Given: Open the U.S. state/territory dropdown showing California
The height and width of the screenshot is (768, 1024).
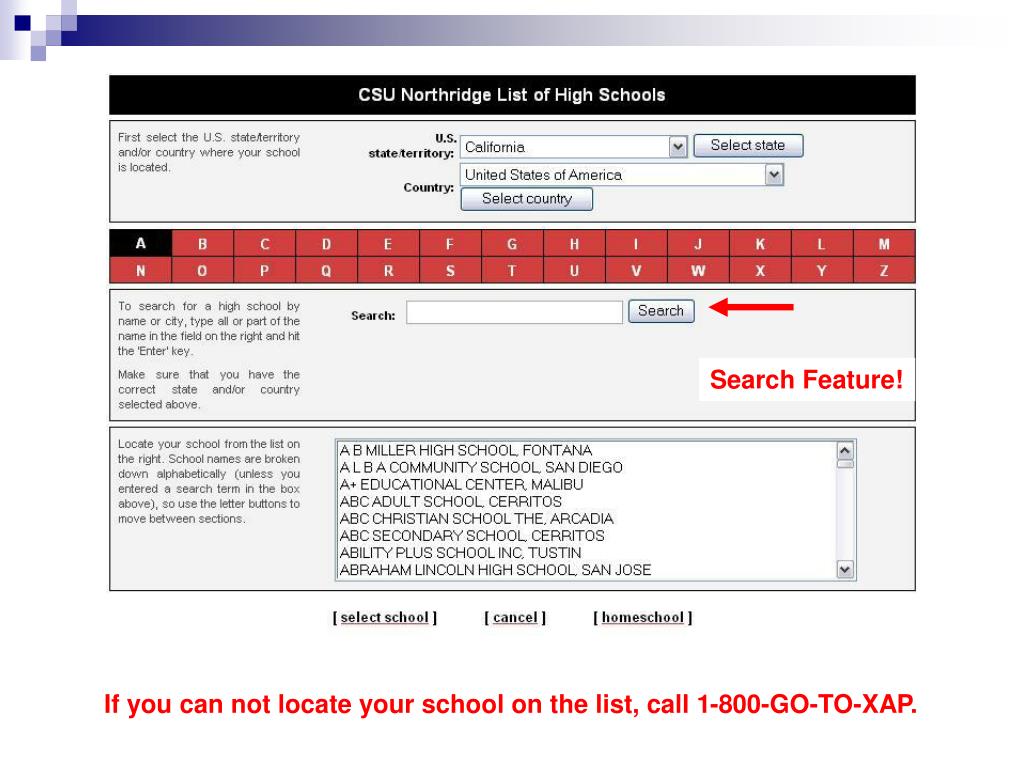Looking at the screenshot, I should pos(573,147).
